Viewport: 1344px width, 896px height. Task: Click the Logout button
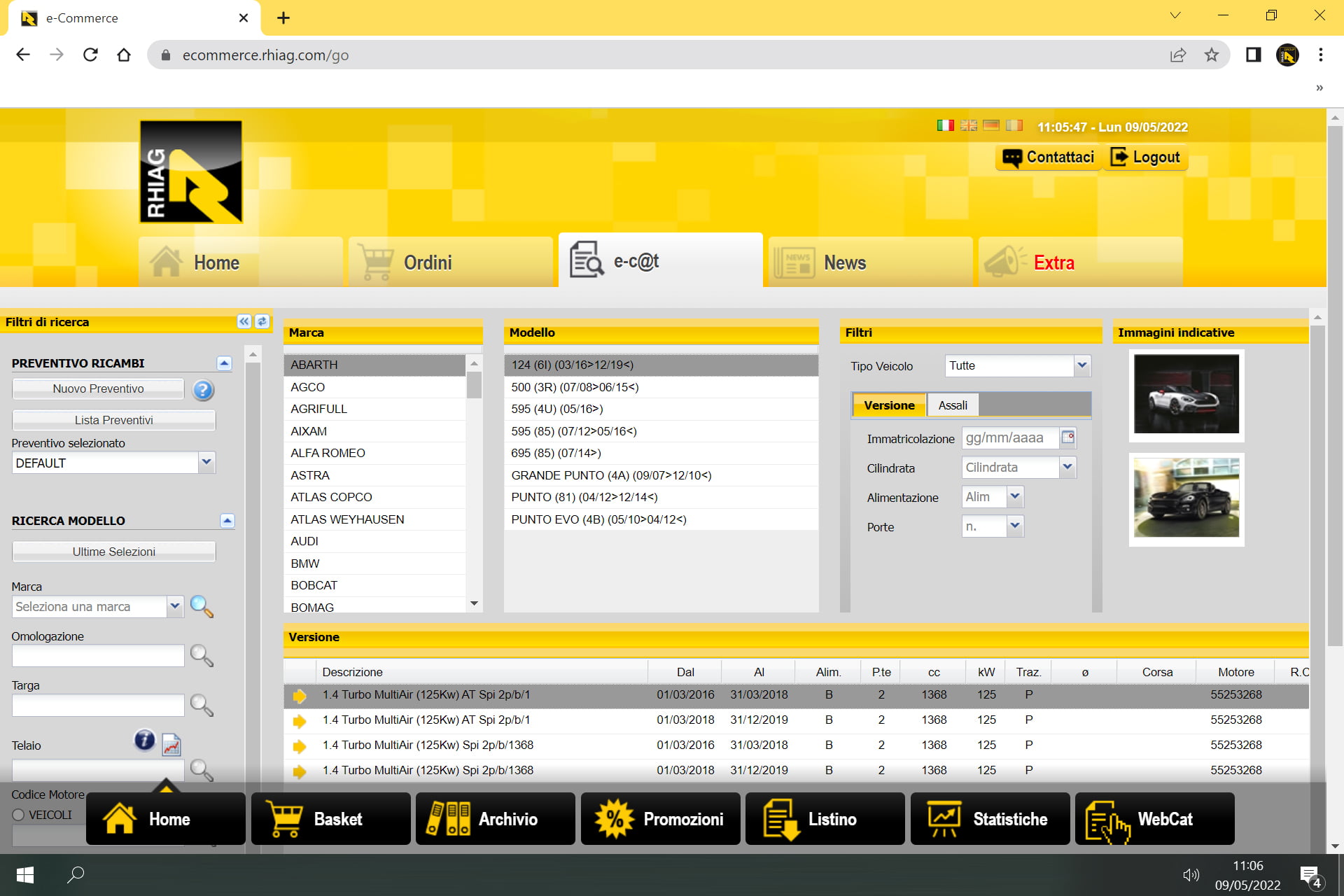(x=1145, y=157)
